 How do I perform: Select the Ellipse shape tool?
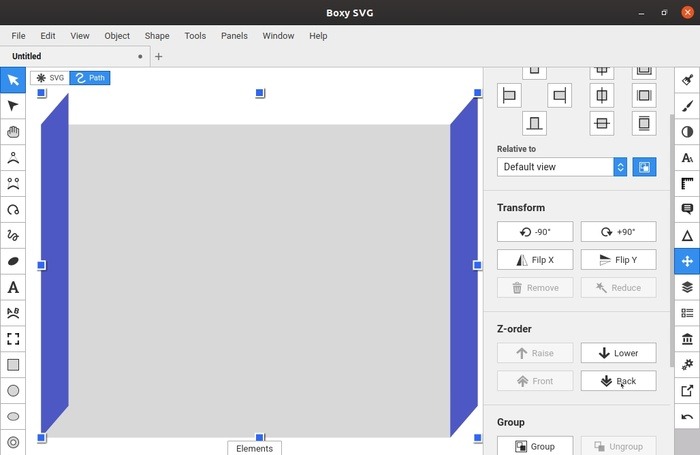[13, 416]
